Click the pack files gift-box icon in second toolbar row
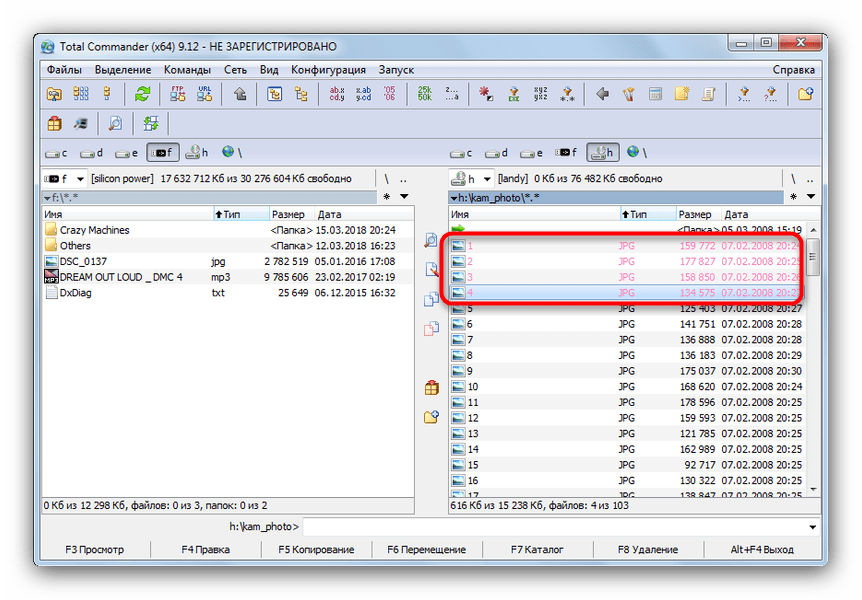Viewport: 862px width, 600px height. click(54, 123)
